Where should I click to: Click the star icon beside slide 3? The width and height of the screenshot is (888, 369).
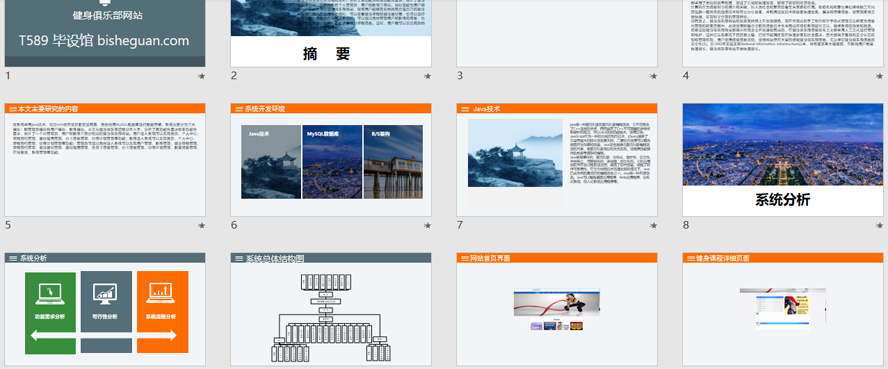(x=653, y=76)
